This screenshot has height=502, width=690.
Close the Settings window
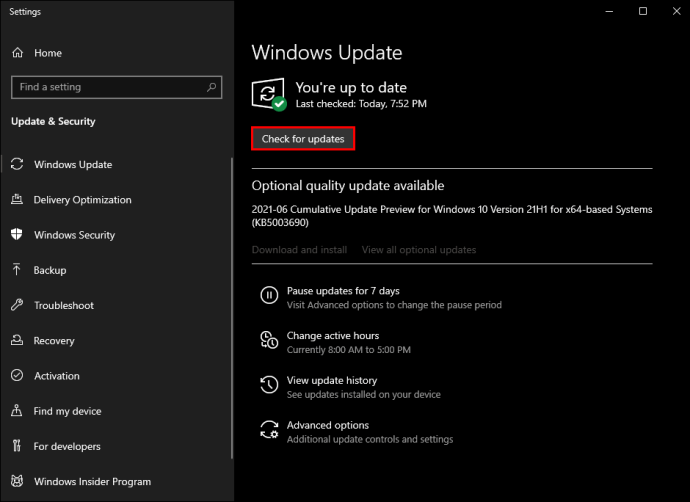[676, 11]
